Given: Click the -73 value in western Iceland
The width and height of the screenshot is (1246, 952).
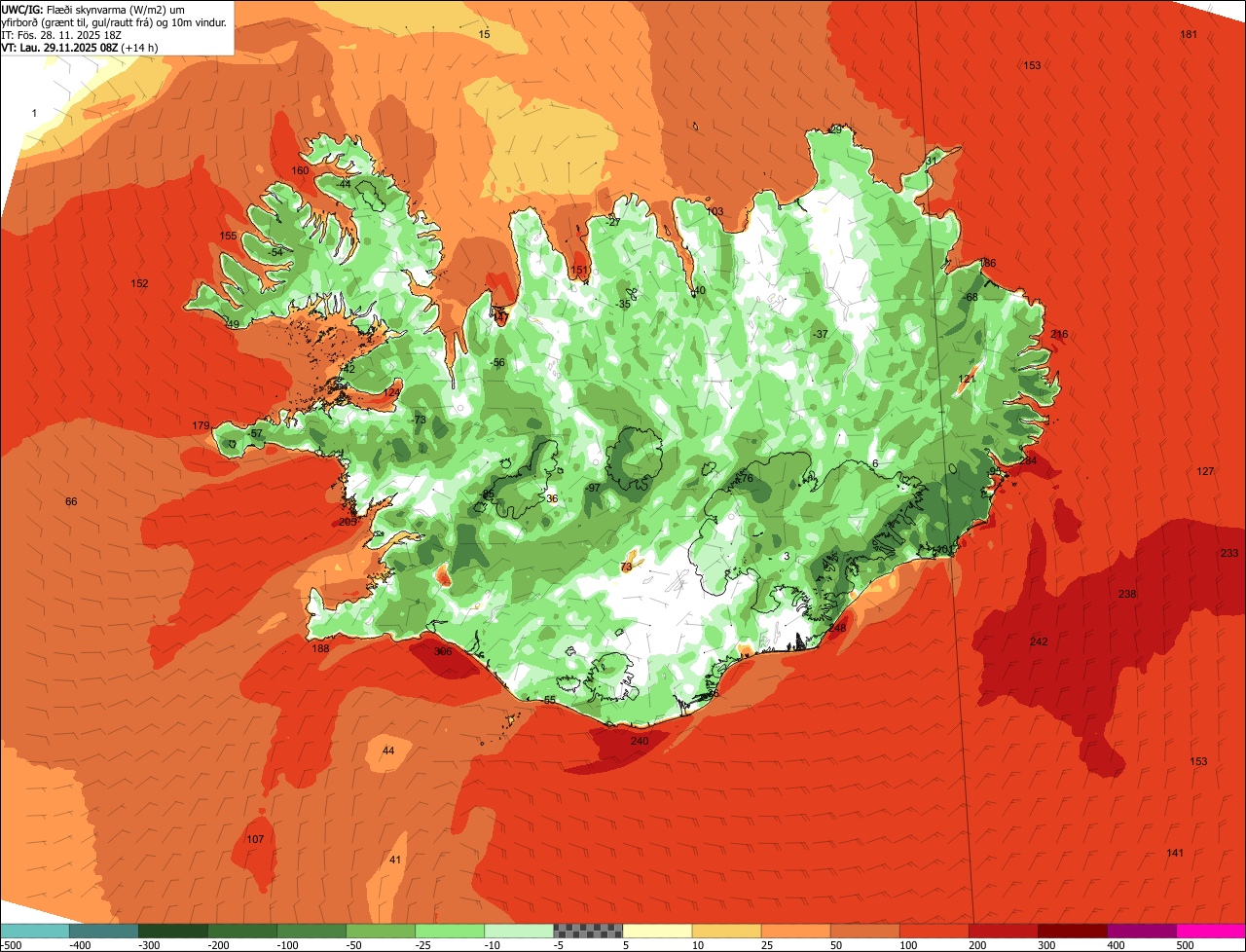Looking at the screenshot, I should (x=420, y=420).
